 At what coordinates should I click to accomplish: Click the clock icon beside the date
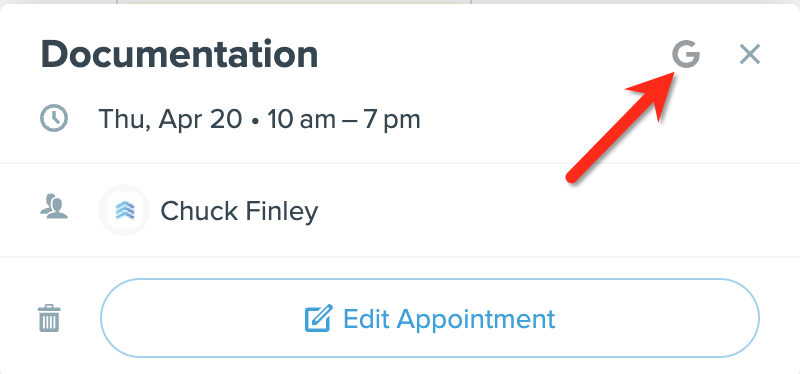(x=54, y=119)
